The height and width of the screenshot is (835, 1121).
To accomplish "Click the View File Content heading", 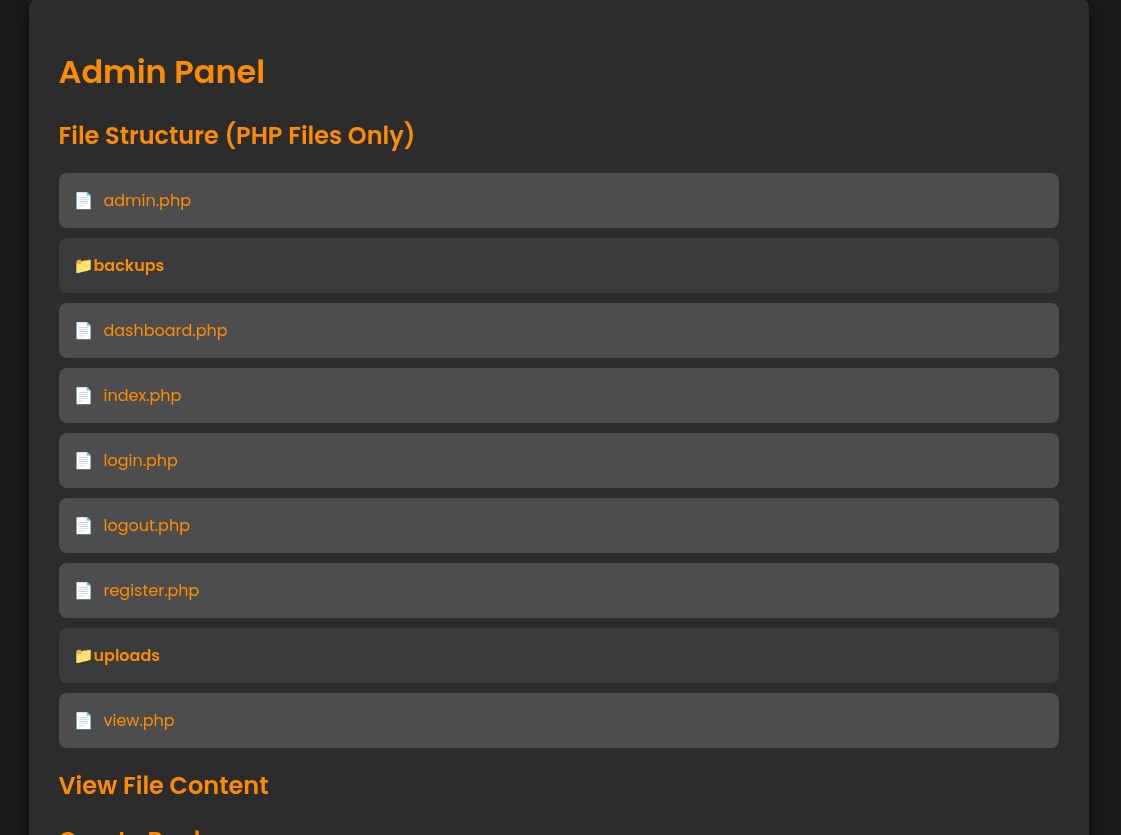I will click(164, 786).
